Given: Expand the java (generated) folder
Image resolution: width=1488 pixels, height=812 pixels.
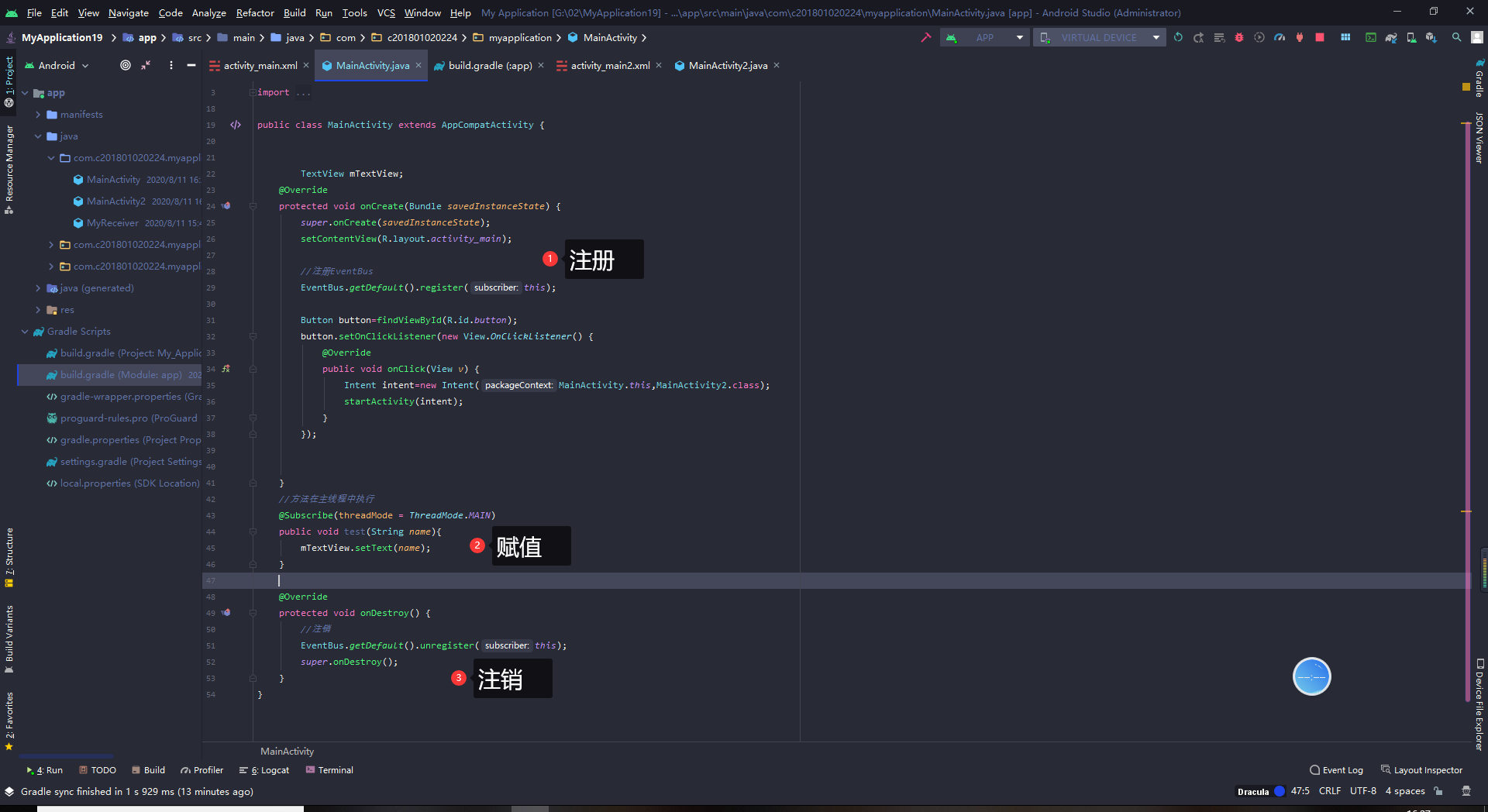Looking at the screenshot, I should 38,288.
